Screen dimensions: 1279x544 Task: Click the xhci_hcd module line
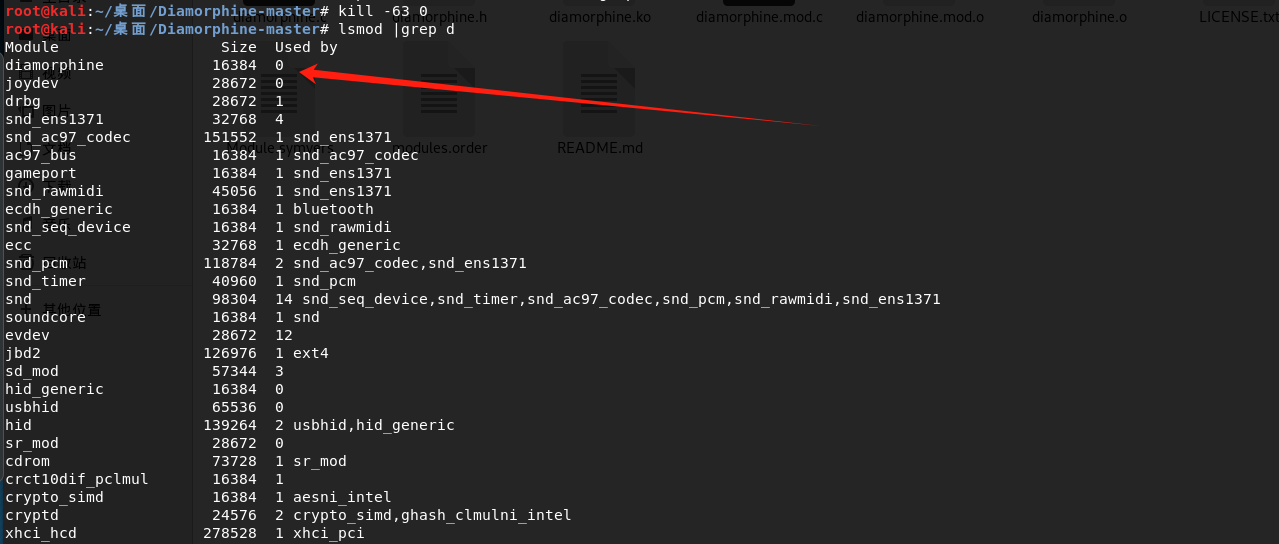(185, 533)
